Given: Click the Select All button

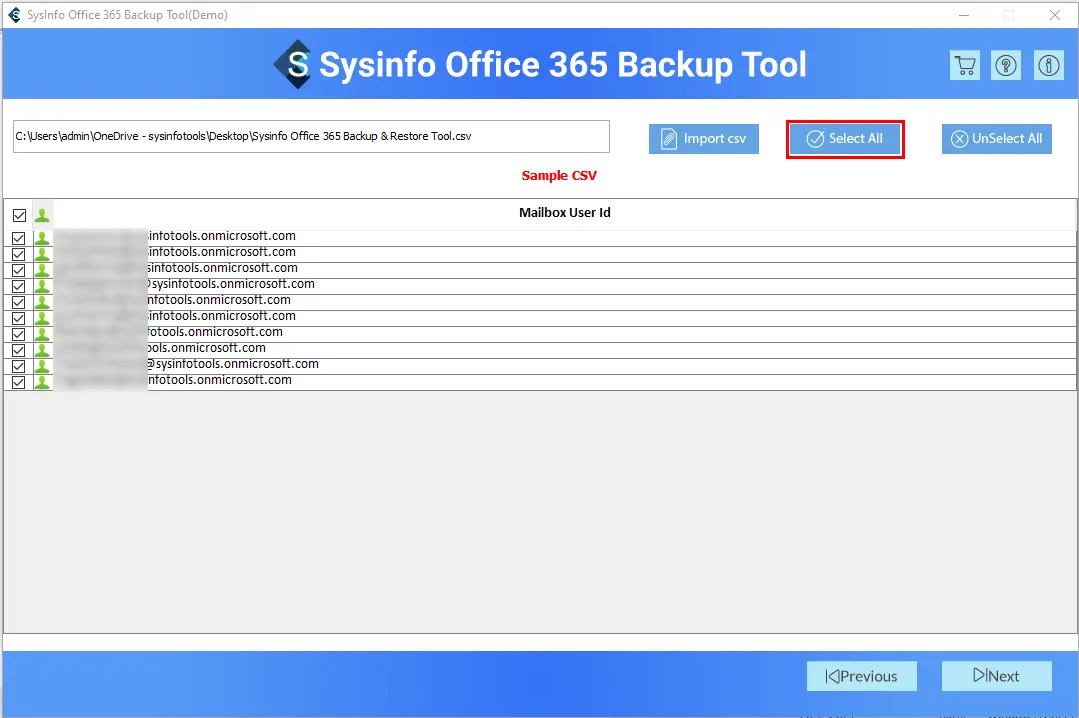Looking at the screenshot, I should (x=845, y=139).
